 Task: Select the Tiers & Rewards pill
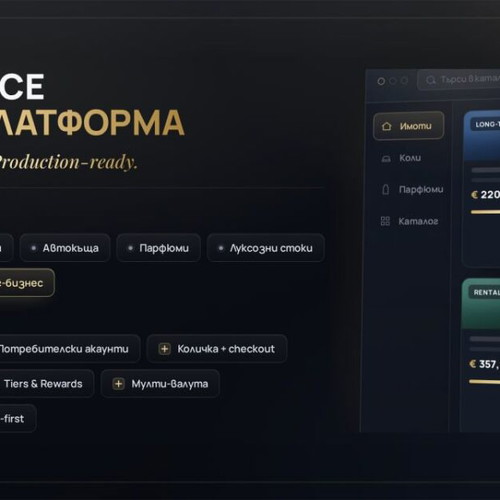tap(47, 384)
